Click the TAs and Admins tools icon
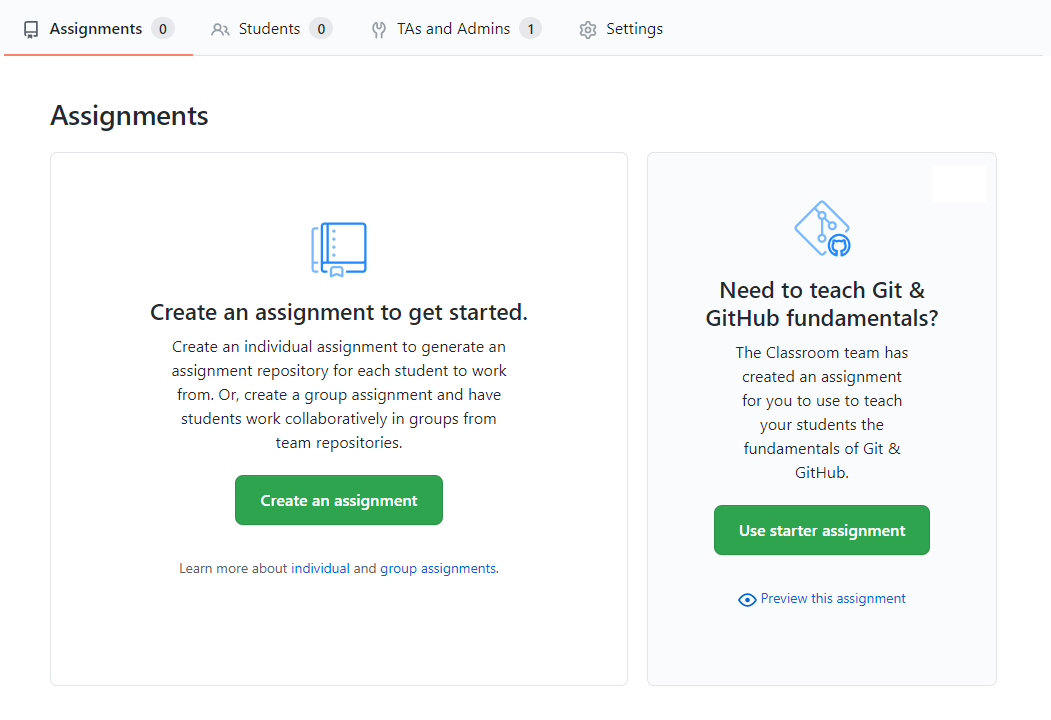This screenshot has height=720, width=1051. (x=379, y=29)
